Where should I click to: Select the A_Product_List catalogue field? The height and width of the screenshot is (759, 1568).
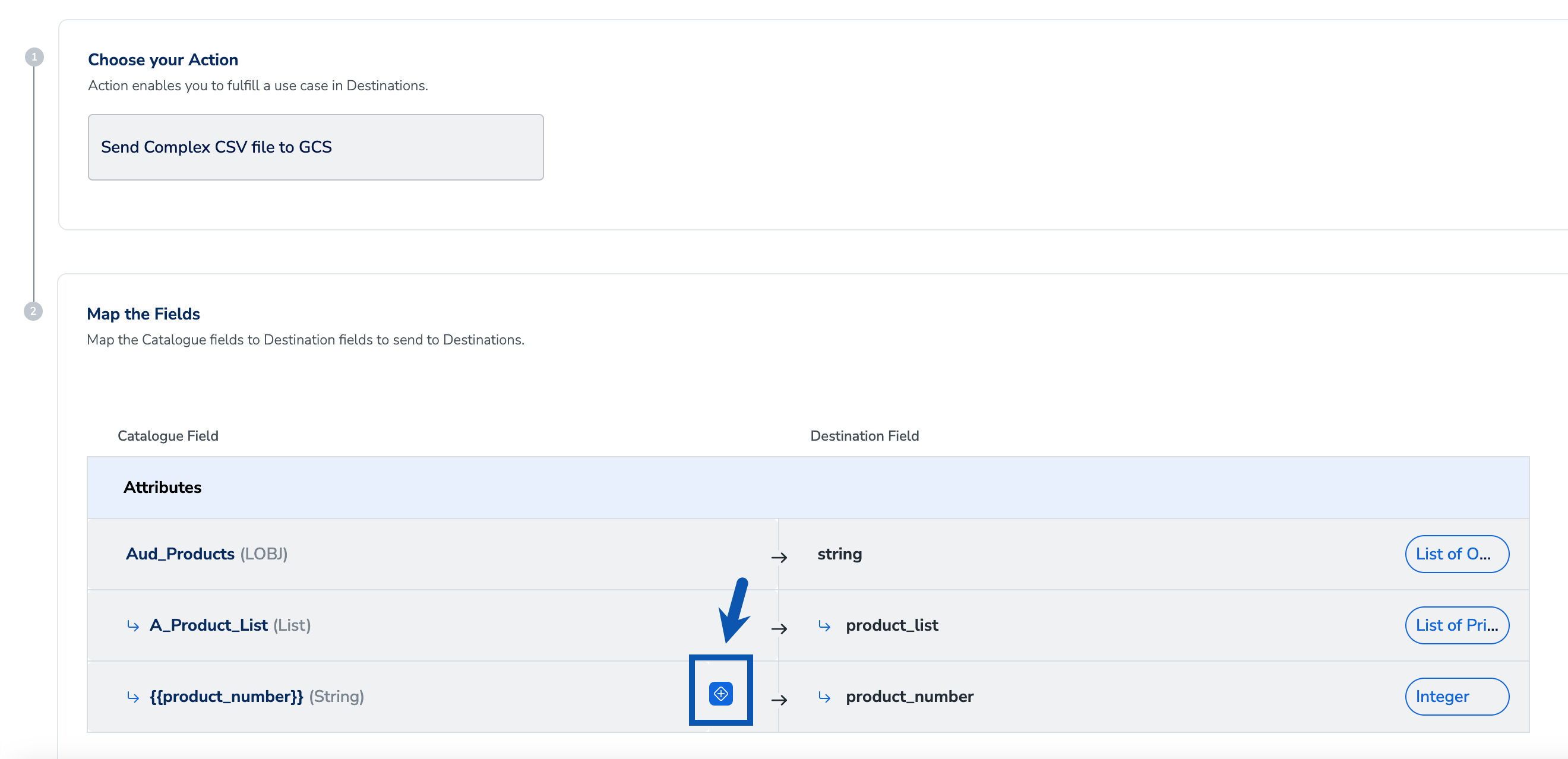pyautogui.click(x=209, y=625)
